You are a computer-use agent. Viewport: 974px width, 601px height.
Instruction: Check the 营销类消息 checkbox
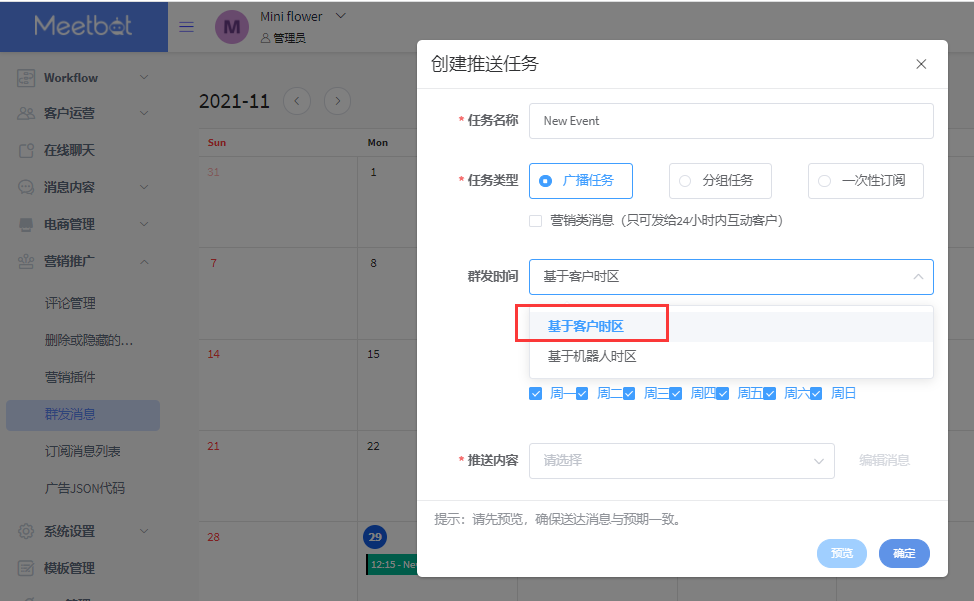535,221
